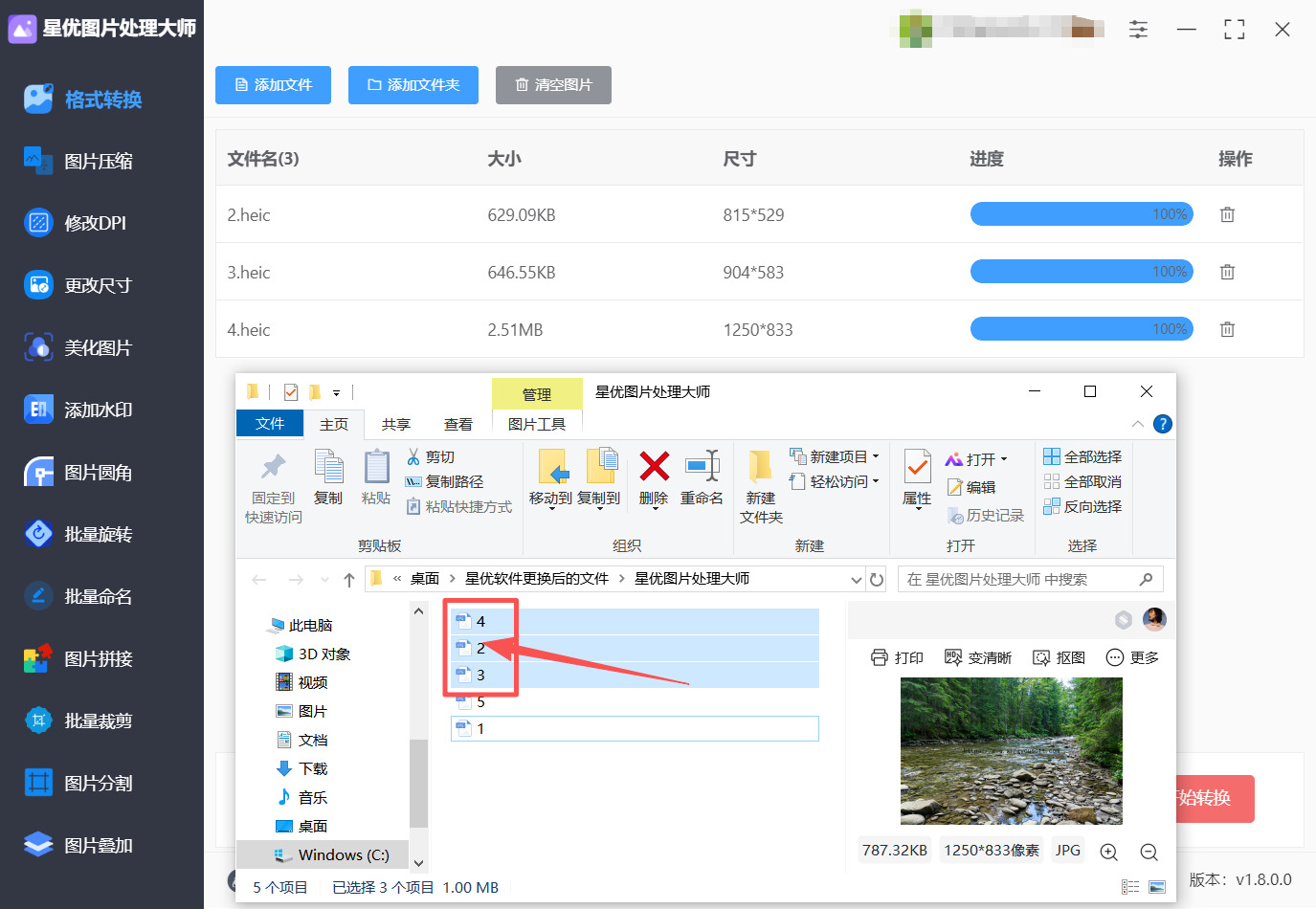Expand the address bar history dropdown

click(856, 580)
